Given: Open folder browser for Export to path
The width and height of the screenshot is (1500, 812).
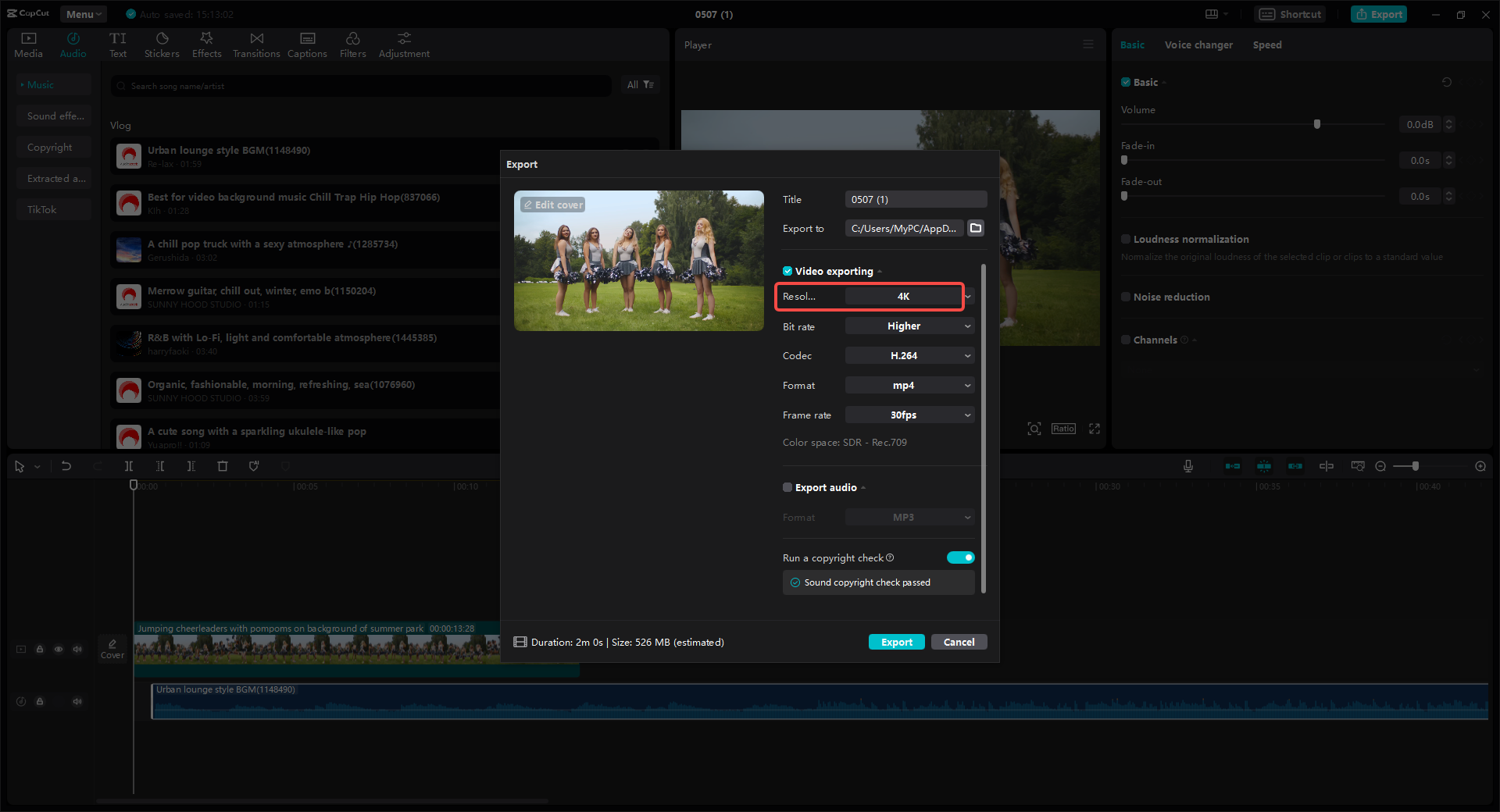Looking at the screenshot, I should click(976, 228).
